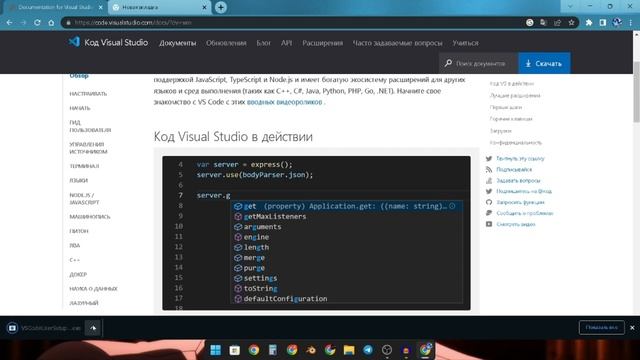
Task: Open Telegram from the taskbar
Action: coord(368,350)
